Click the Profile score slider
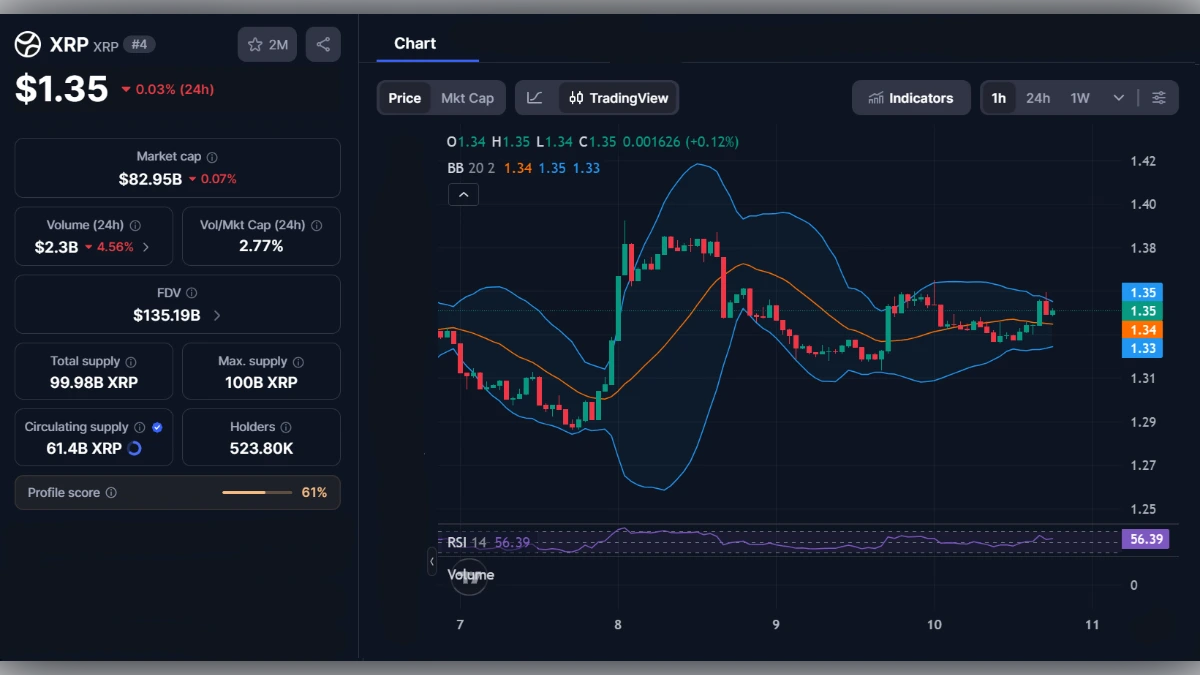Image resolution: width=1200 pixels, height=675 pixels. (256, 492)
